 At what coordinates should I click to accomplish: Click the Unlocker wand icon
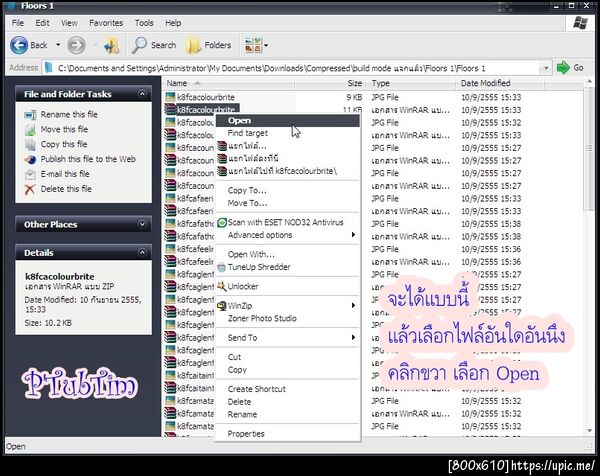click(222, 286)
